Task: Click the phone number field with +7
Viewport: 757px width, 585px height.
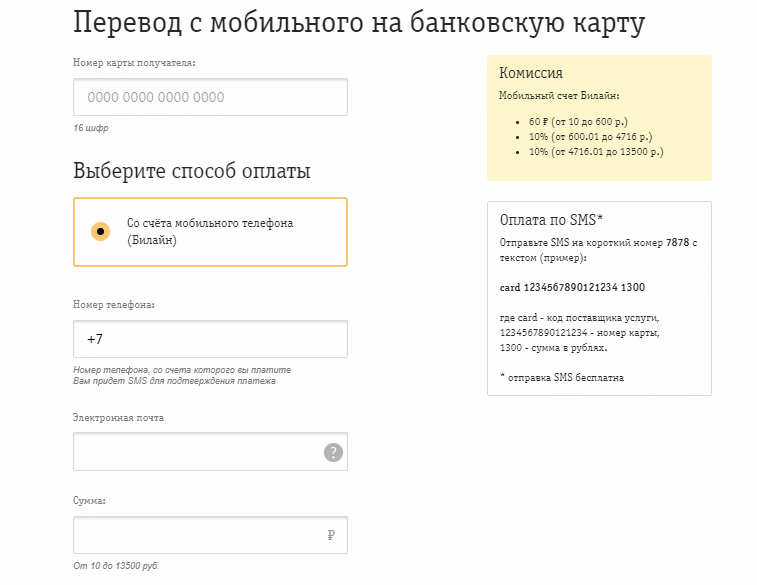Action: pos(210,339)
